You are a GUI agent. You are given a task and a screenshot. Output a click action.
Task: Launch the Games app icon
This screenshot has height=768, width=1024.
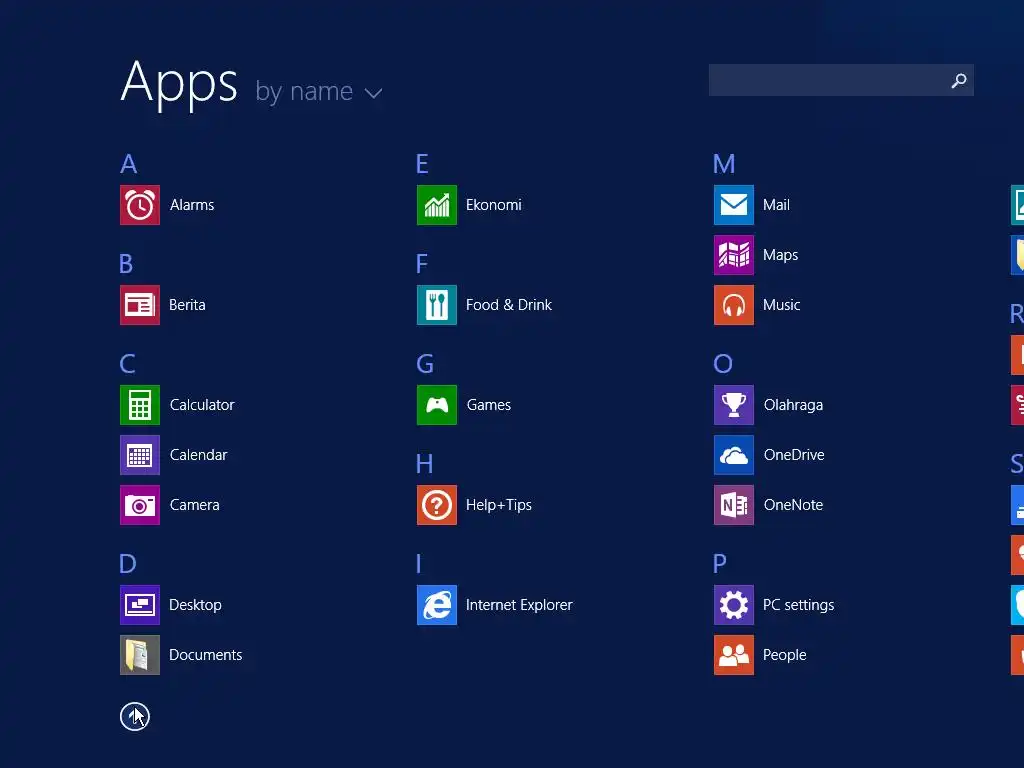pos(437,405)
